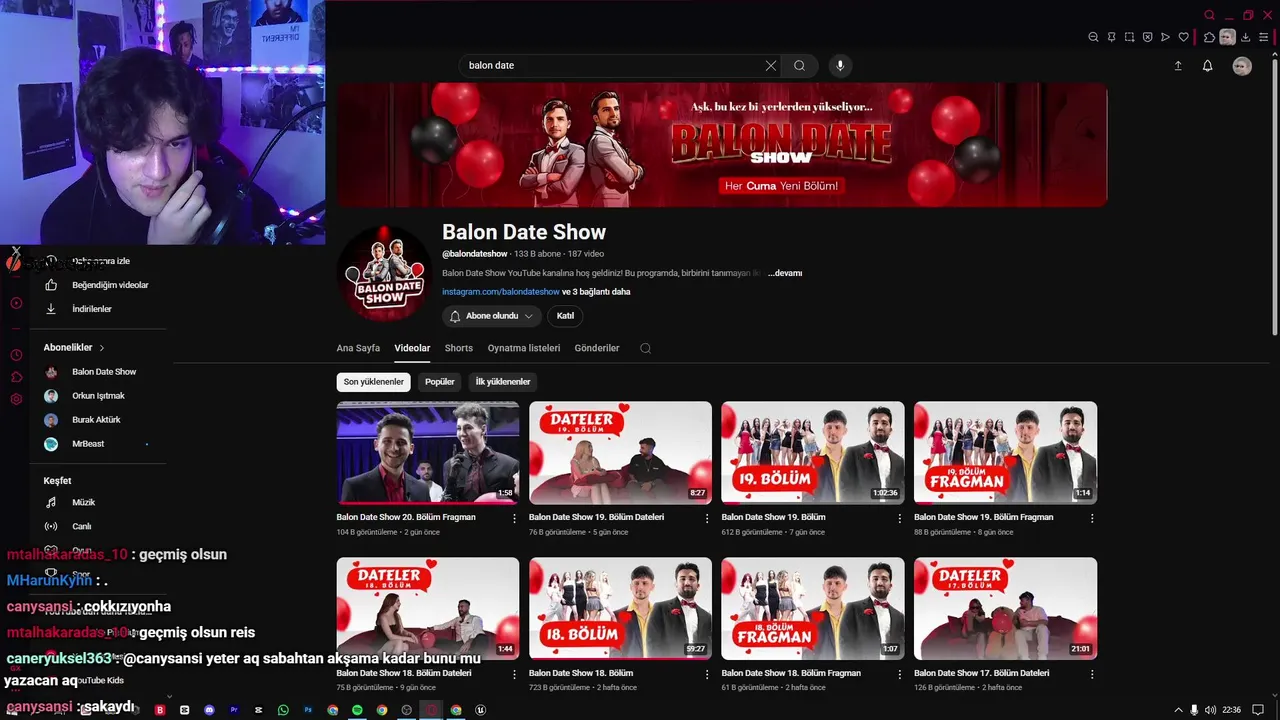
Task: Click the pin icon in browser toolbar
Action: click(1111, 37)
